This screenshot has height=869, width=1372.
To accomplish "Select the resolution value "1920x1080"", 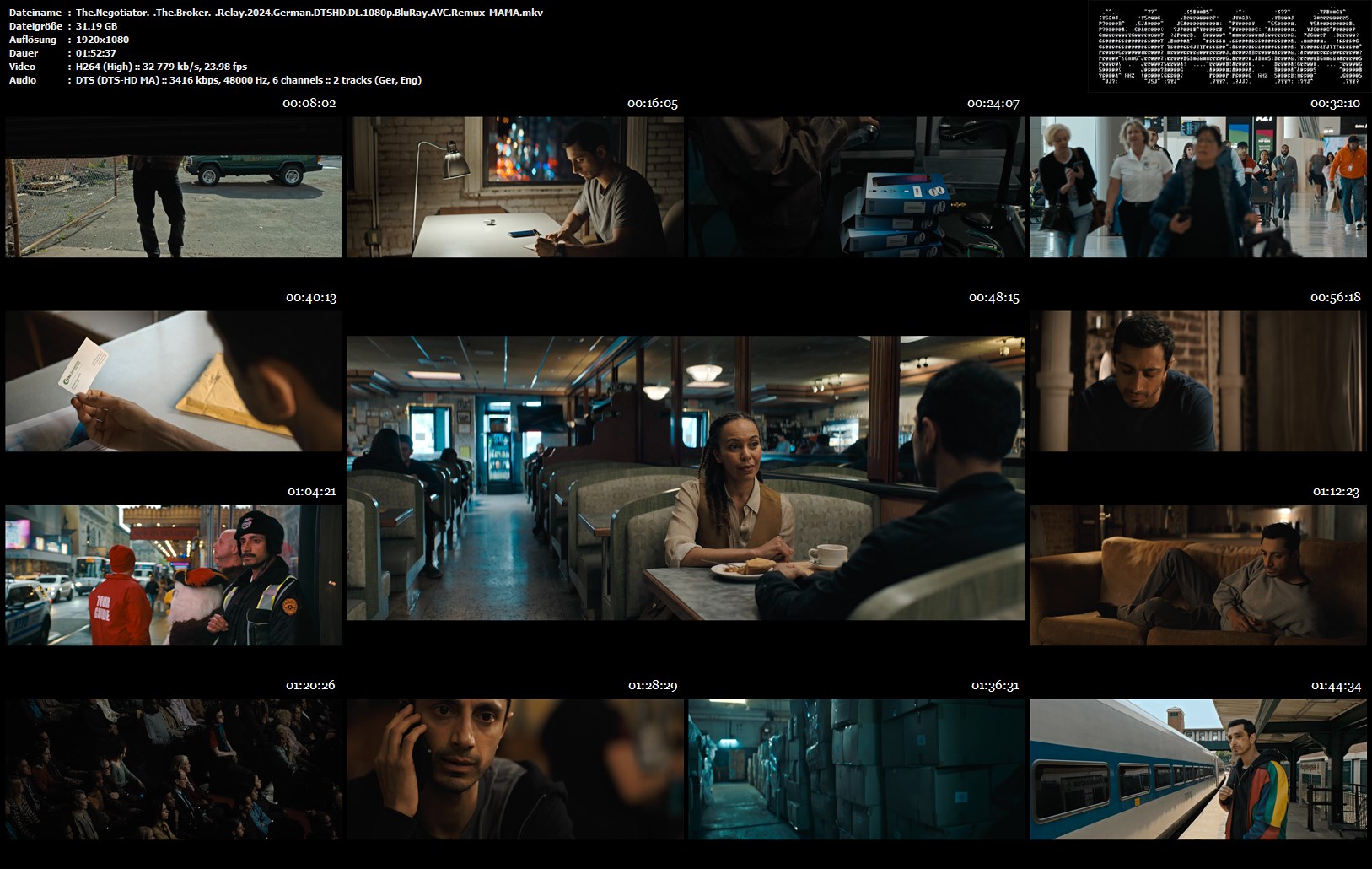I will coord(103,40).
